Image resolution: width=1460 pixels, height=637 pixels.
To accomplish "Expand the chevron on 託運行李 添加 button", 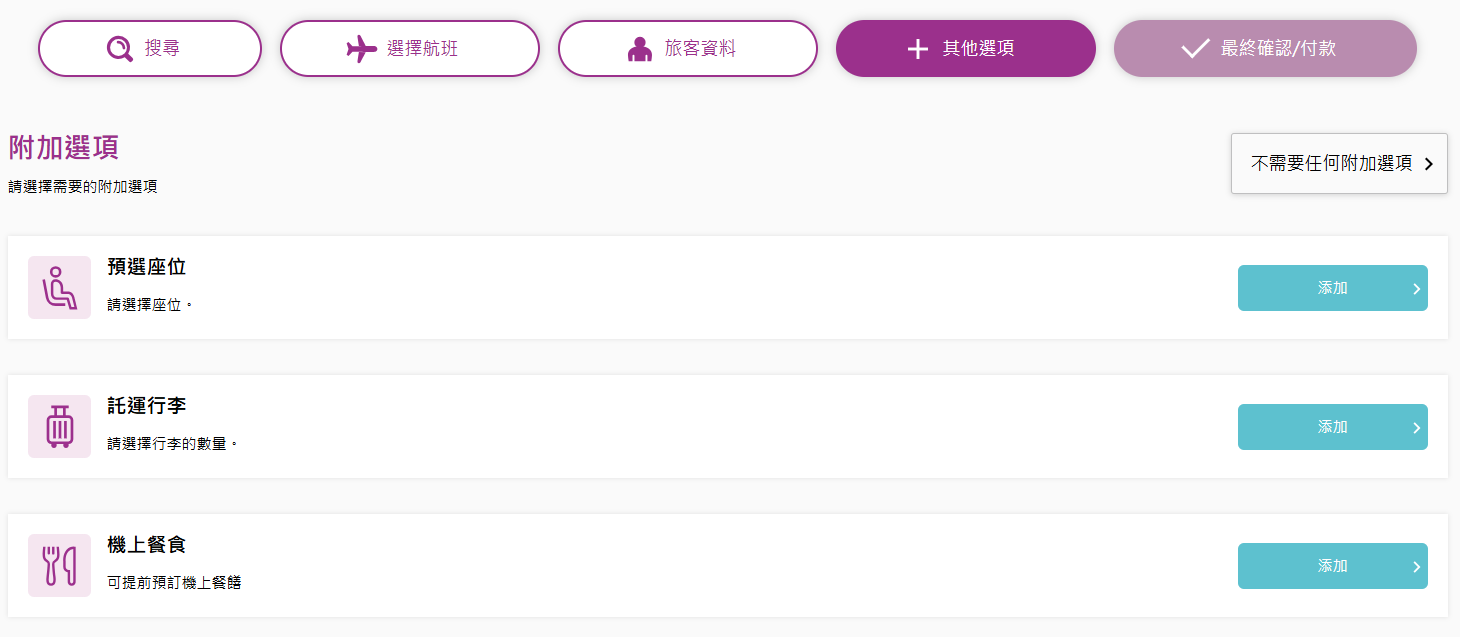I will [1416, 427].
